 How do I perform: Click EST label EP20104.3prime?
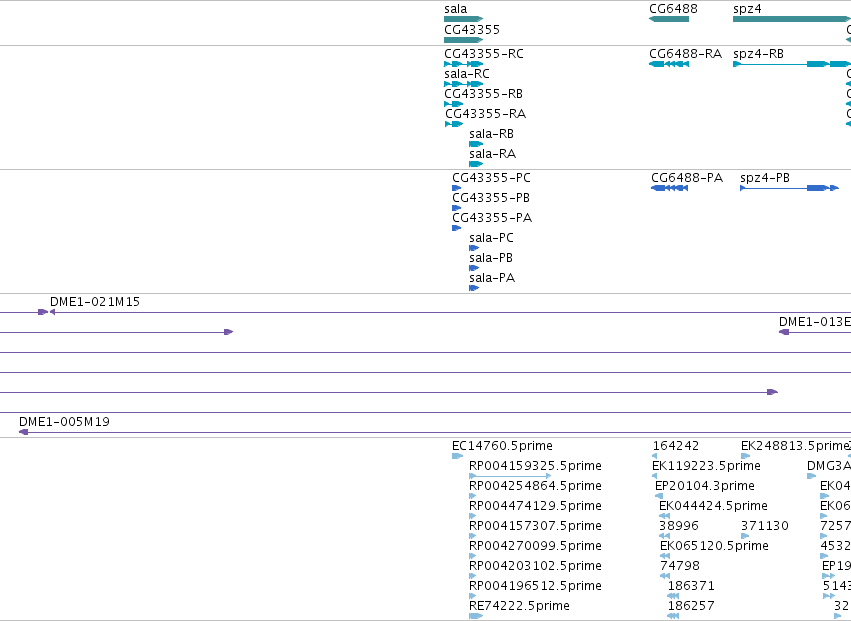[x=704, y=486]
